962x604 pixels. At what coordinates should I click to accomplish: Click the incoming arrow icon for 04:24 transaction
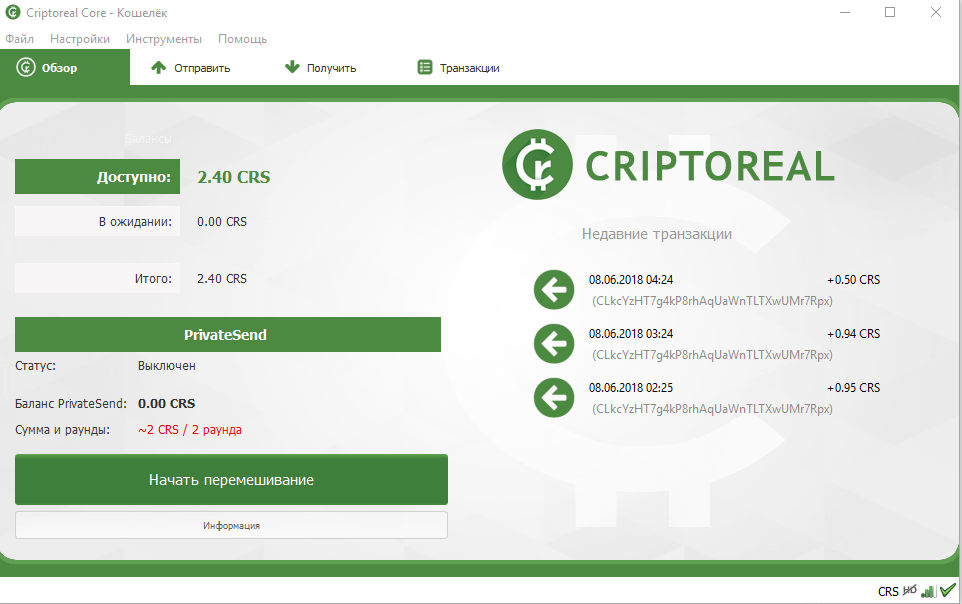pyautogui.click(x=554, y=290)
